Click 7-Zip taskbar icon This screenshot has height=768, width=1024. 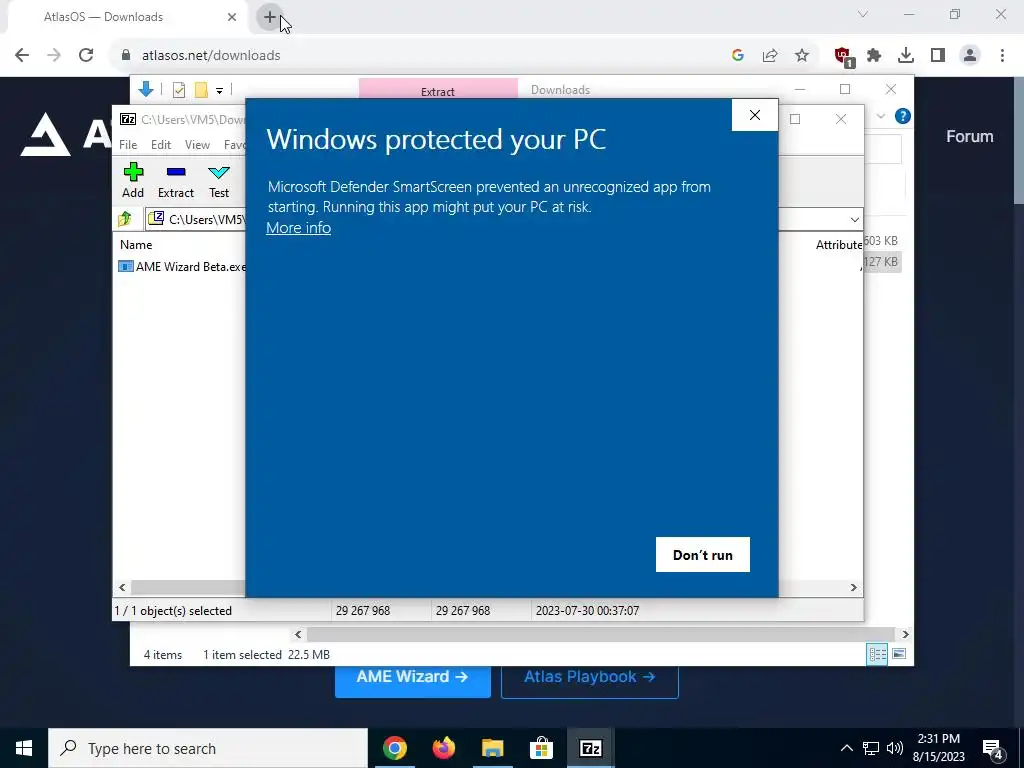(x=590, y=748)
